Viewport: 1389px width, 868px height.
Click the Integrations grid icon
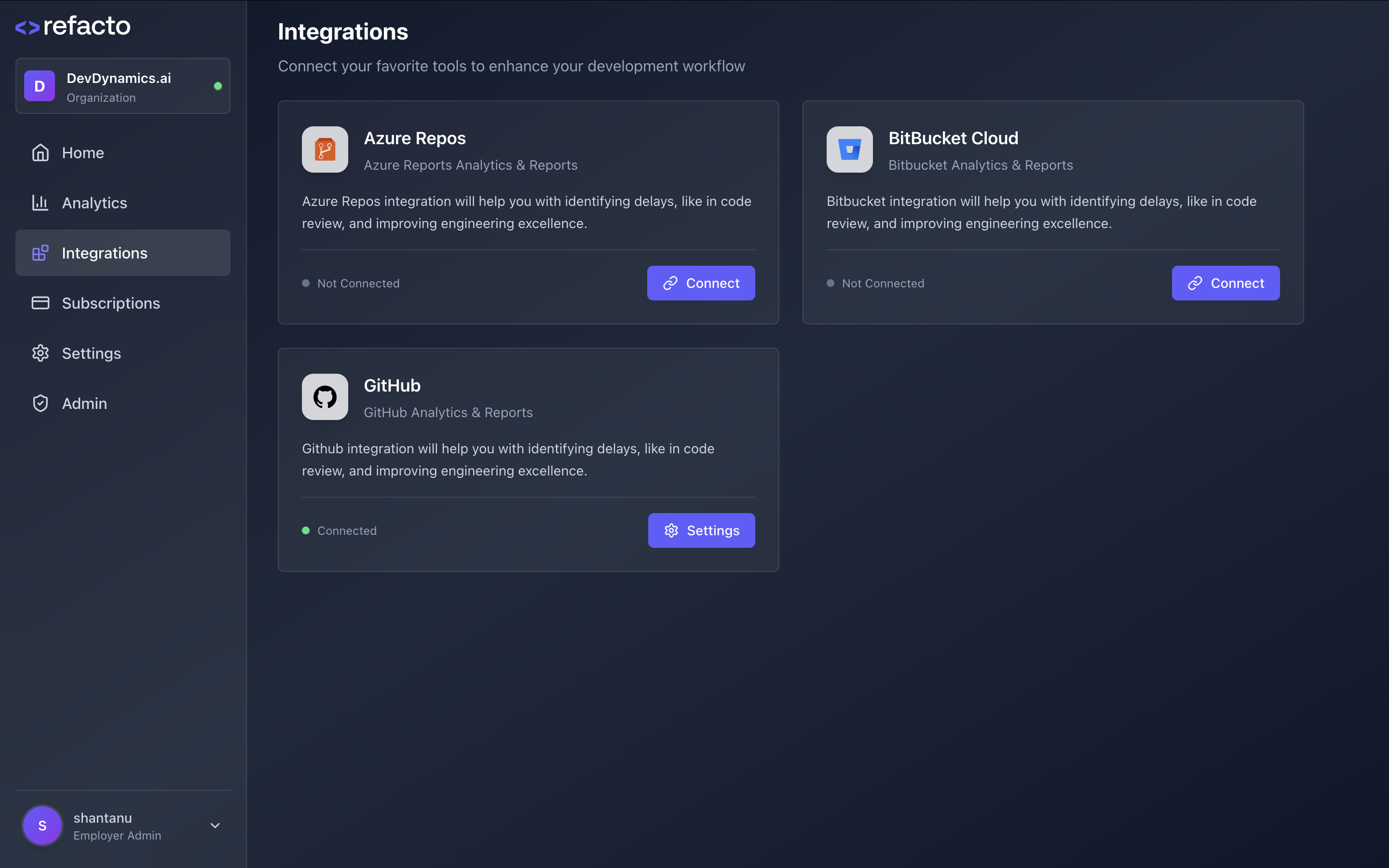[x=40, y=253]
